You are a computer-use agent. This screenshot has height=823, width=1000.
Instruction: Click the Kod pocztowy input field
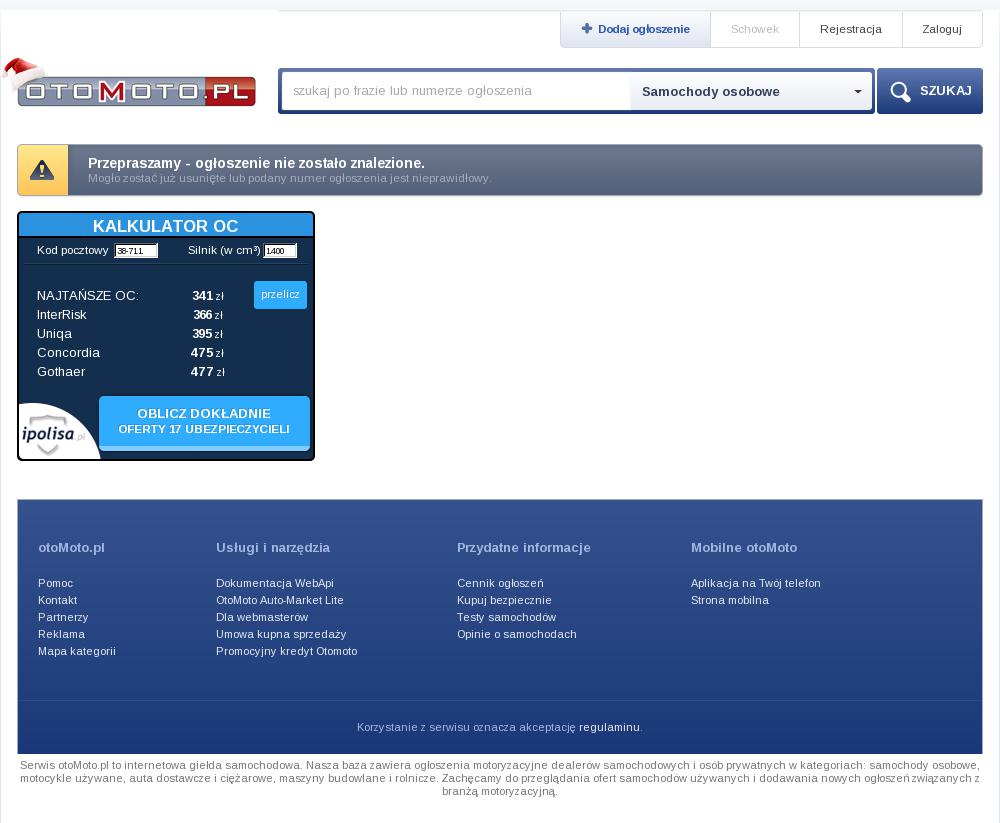click(x=136, y=251)
